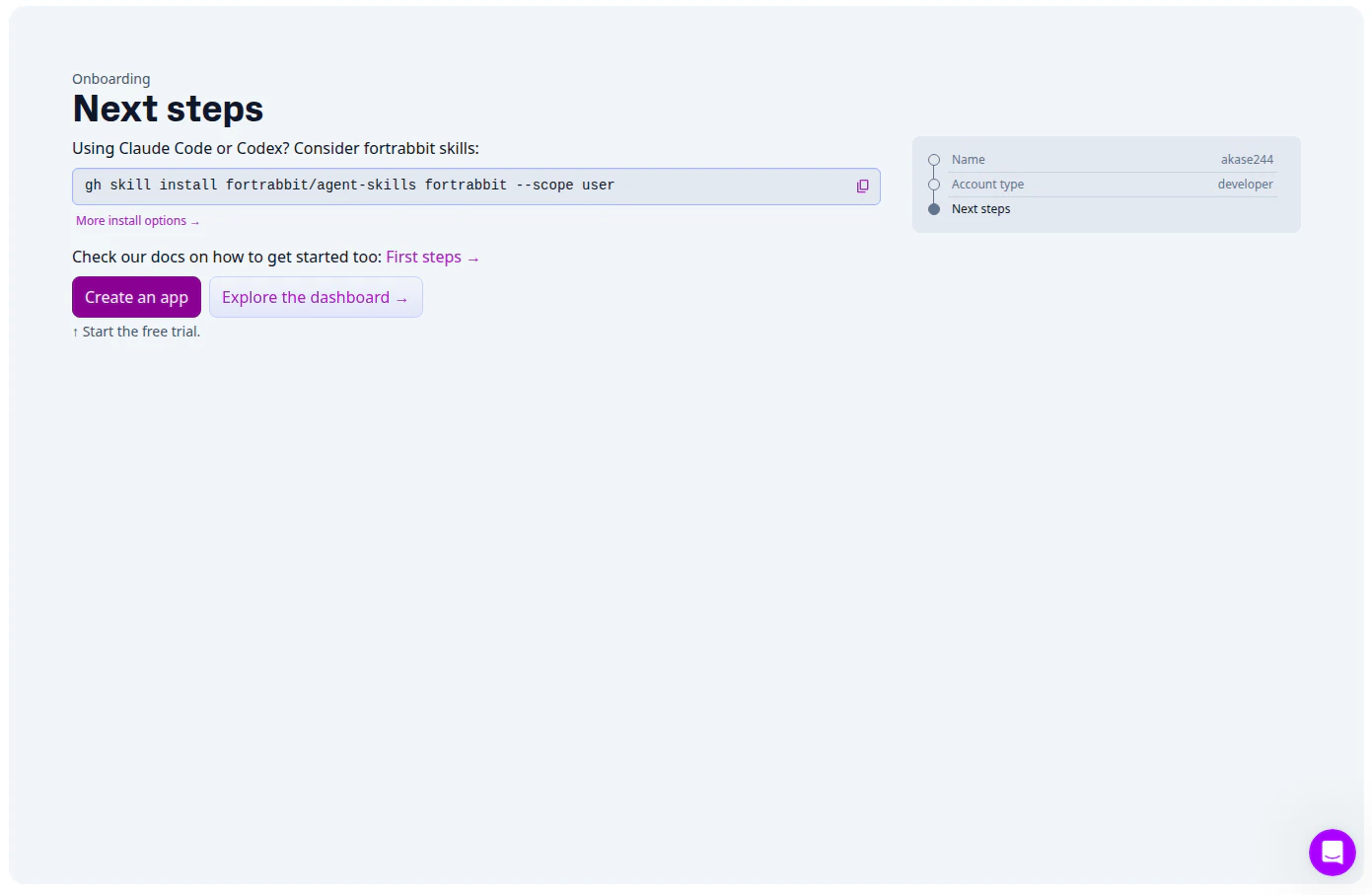Click the install command code field
The image size is (1372, 895).
475,186
